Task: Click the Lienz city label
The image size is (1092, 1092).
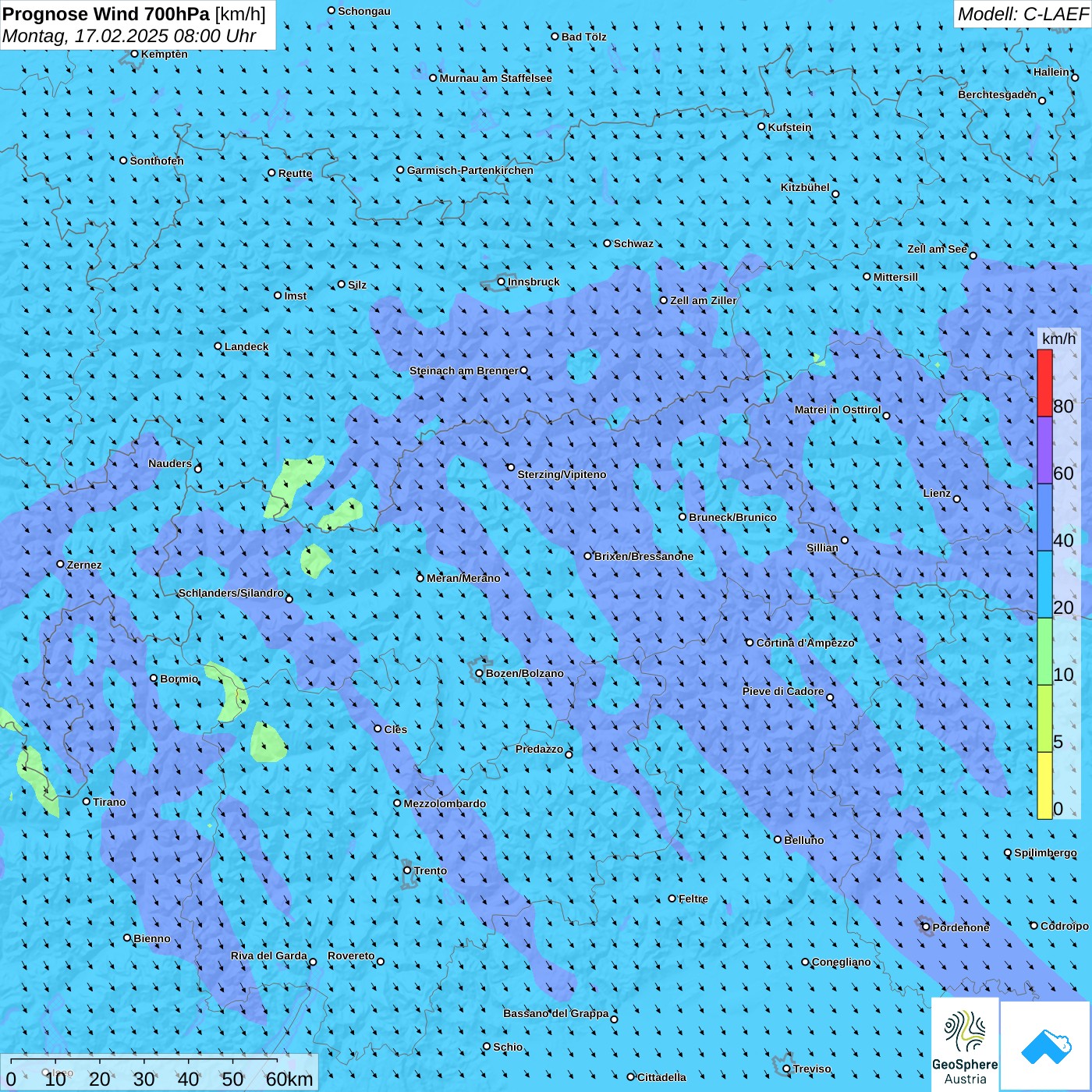Action: tap(937, 493)
